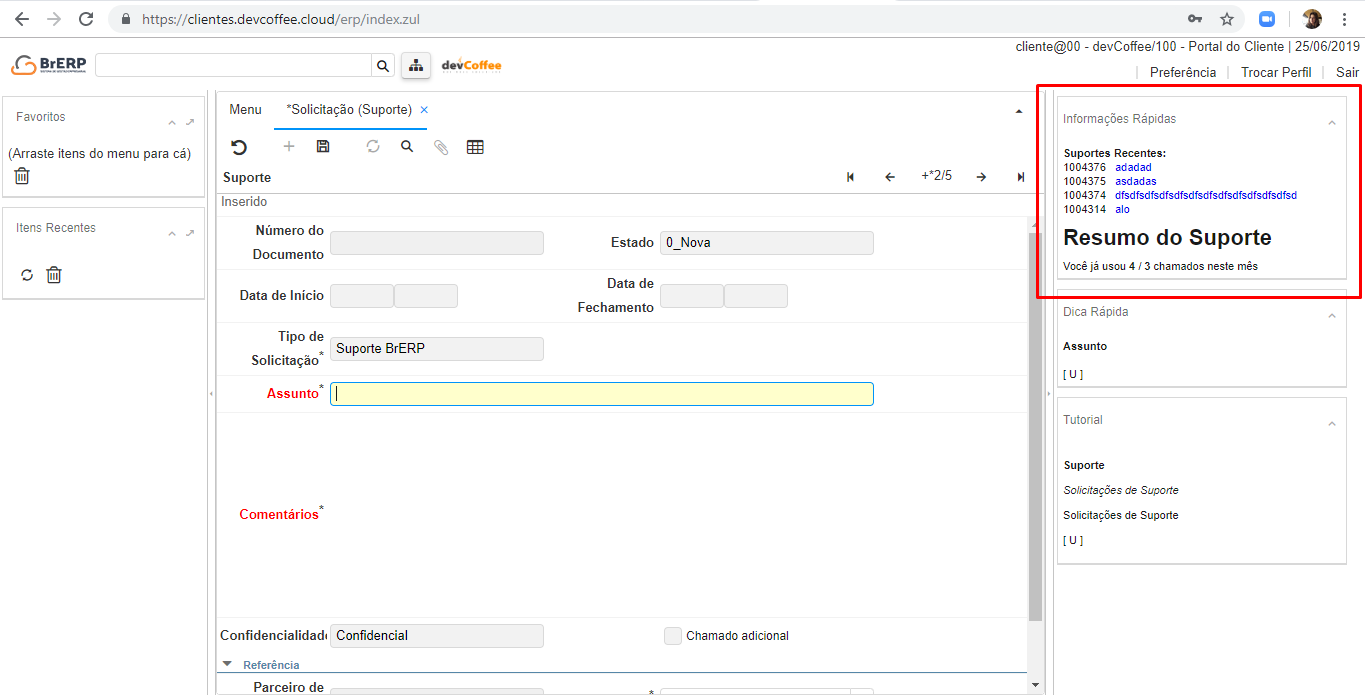This screenshot has height=695, width=1365.
Task: Click the magnifier find-record toolbar icon
Action: 407,147
